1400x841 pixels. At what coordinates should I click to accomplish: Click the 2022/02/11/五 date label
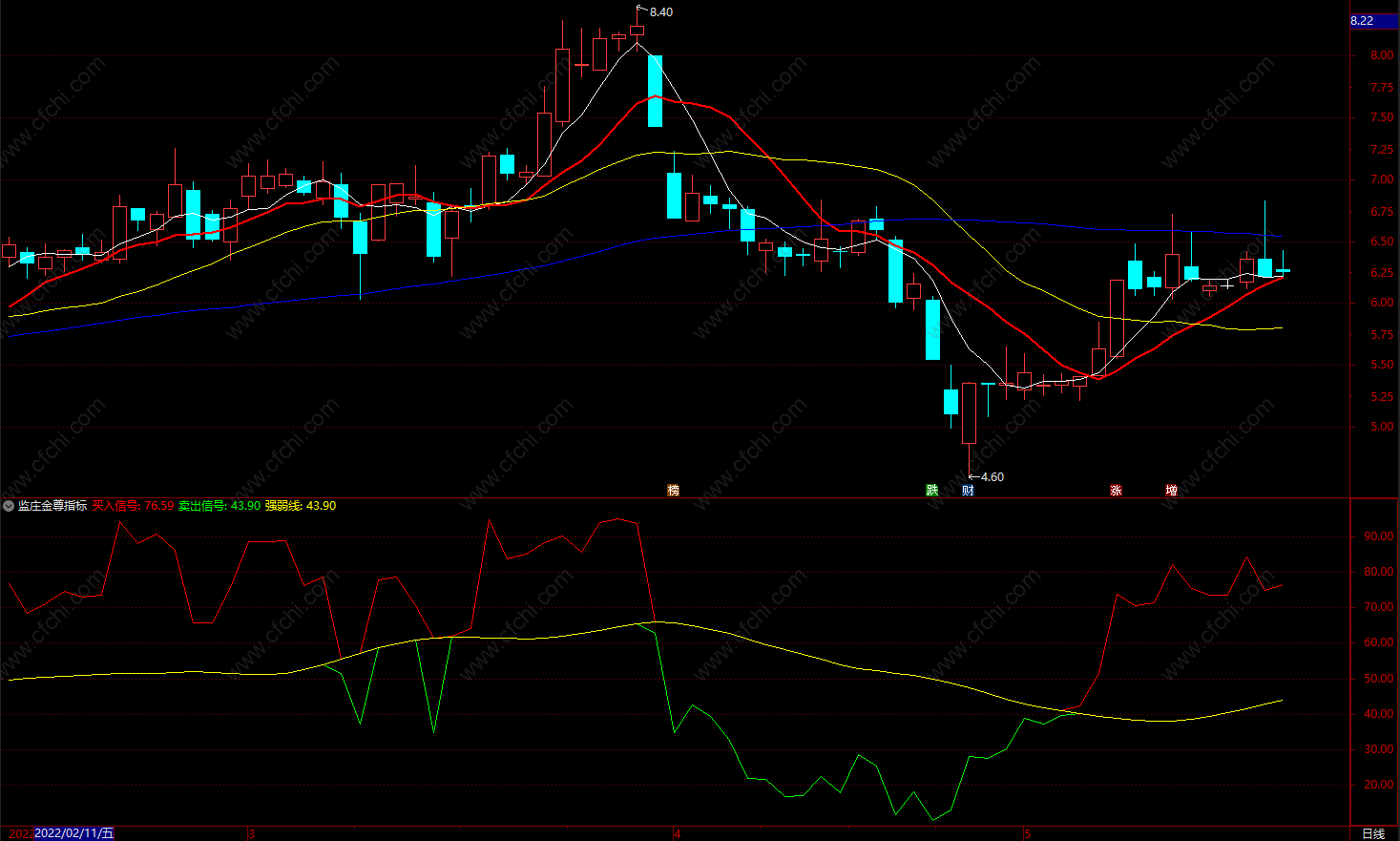click(x=74, y=833)
